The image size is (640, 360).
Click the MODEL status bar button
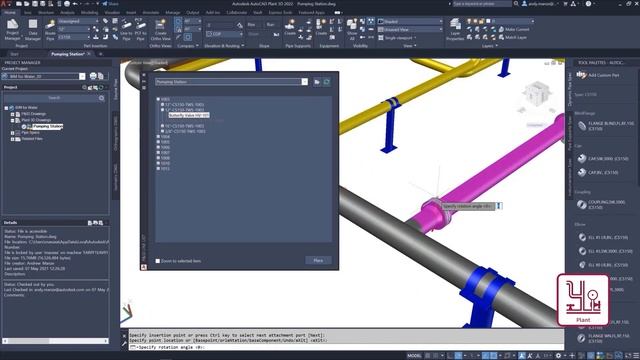pos(414,356)
